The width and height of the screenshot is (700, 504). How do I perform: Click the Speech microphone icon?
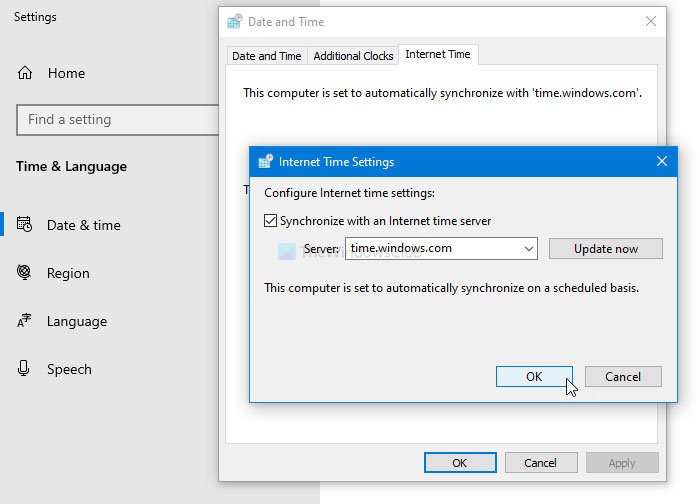click(25, 369)
